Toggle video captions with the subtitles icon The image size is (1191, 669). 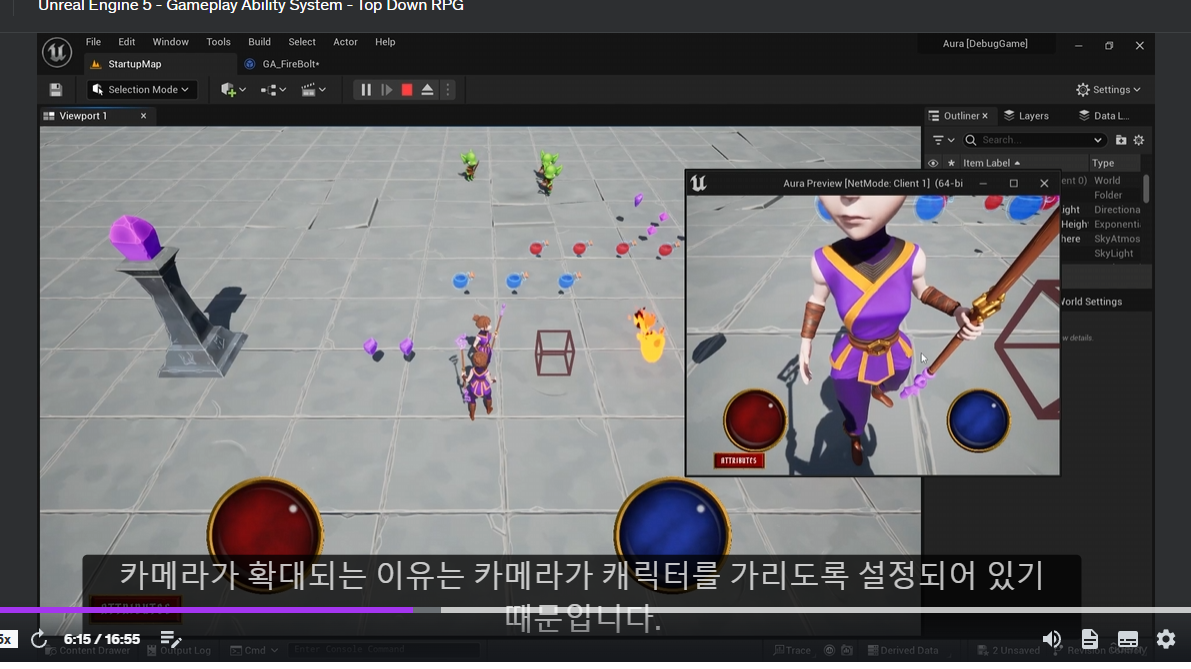coord(1128,639)
